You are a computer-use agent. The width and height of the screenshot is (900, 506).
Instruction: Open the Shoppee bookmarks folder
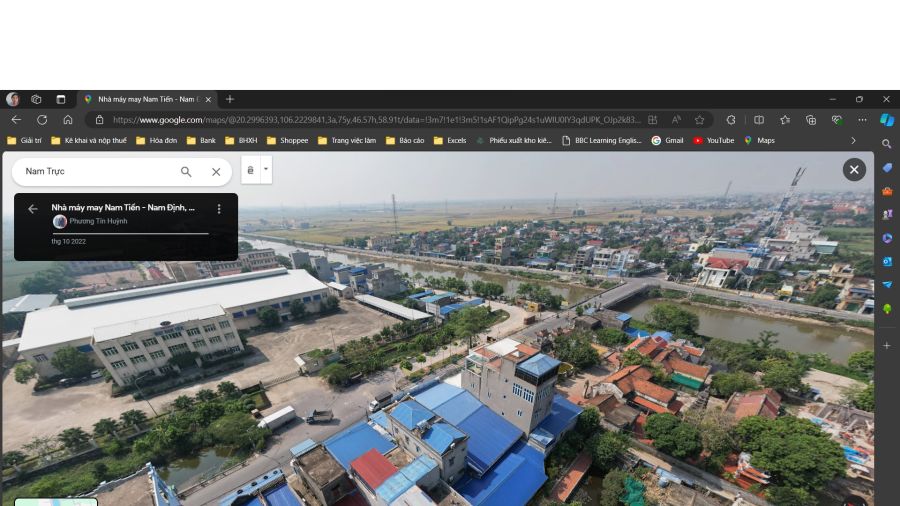pyautogui.click(x=288, y=141)
